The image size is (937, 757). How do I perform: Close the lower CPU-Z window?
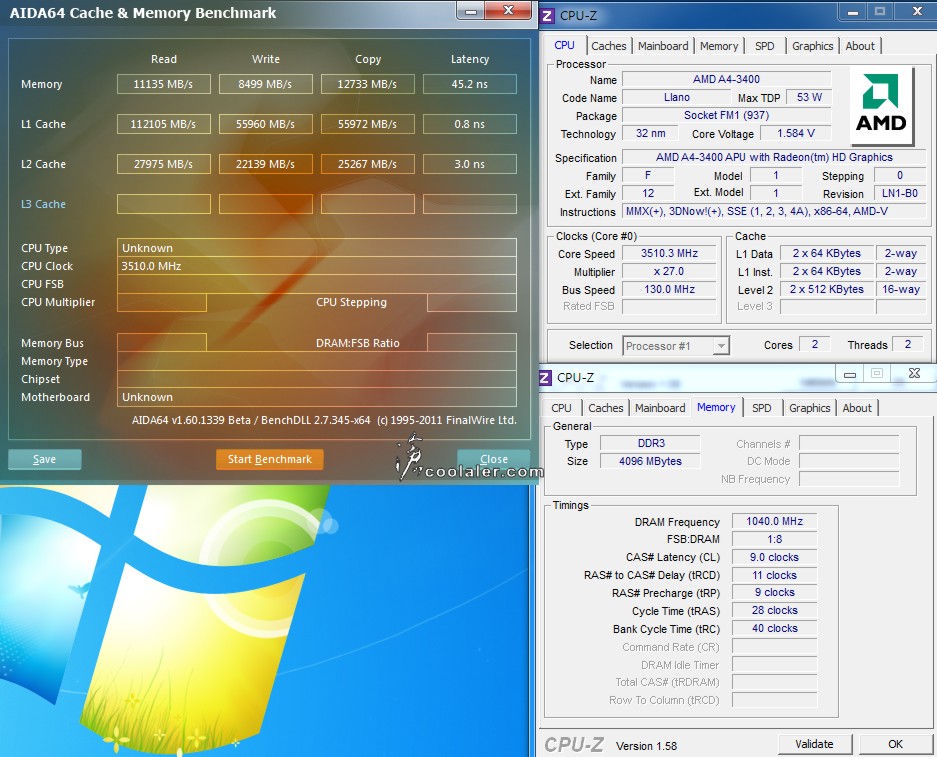coord(913,374)
